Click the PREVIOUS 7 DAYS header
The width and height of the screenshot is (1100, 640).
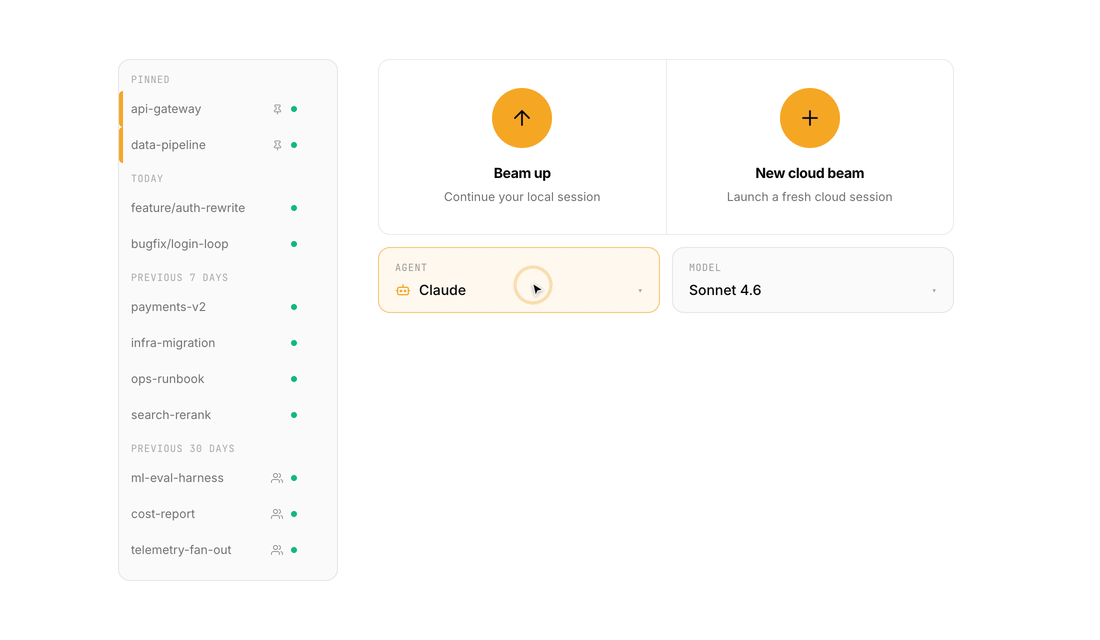click(180, 277)
